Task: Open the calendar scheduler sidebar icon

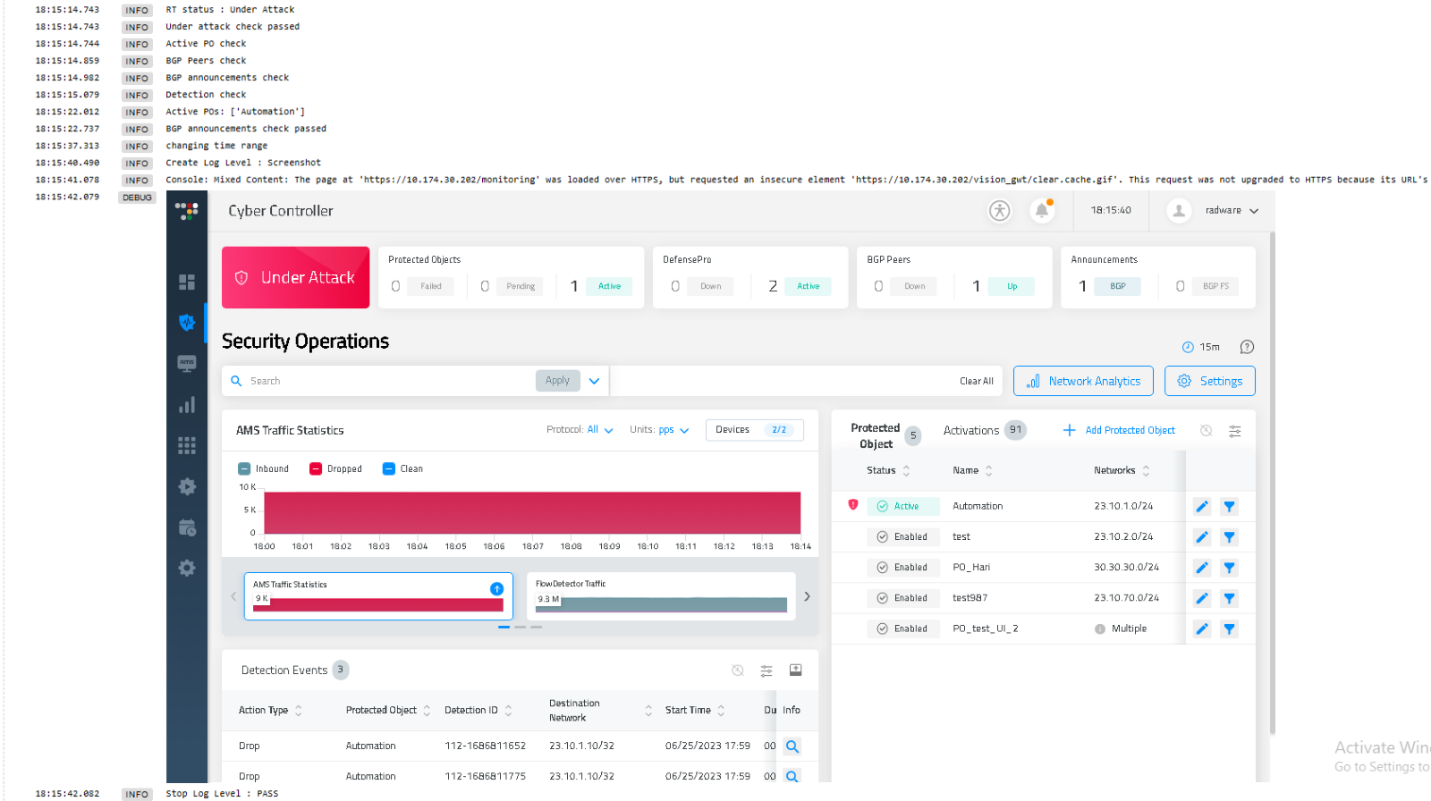Action: click(x=187, y=527)
